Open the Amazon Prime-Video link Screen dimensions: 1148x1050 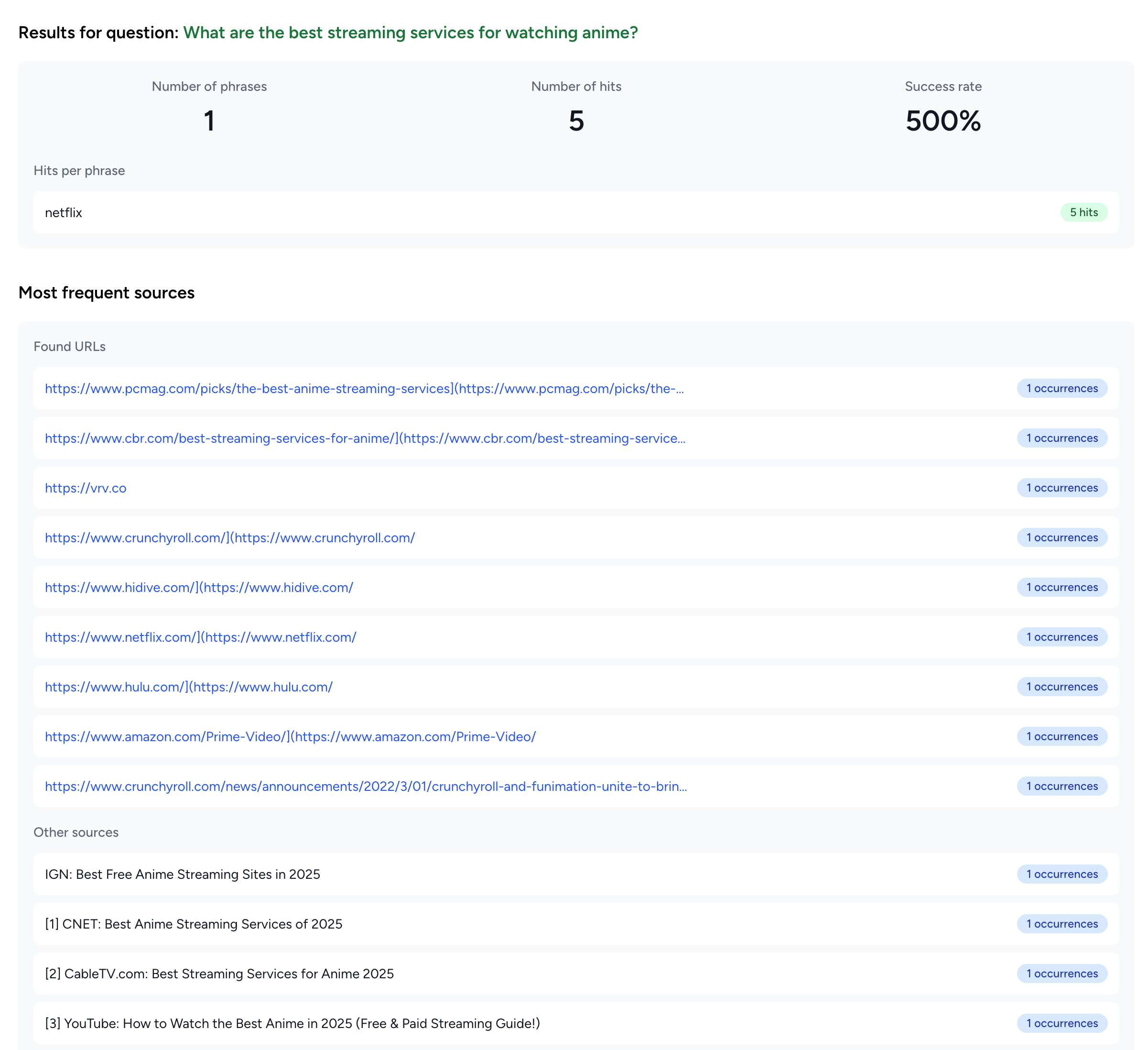tap(290, 737)
